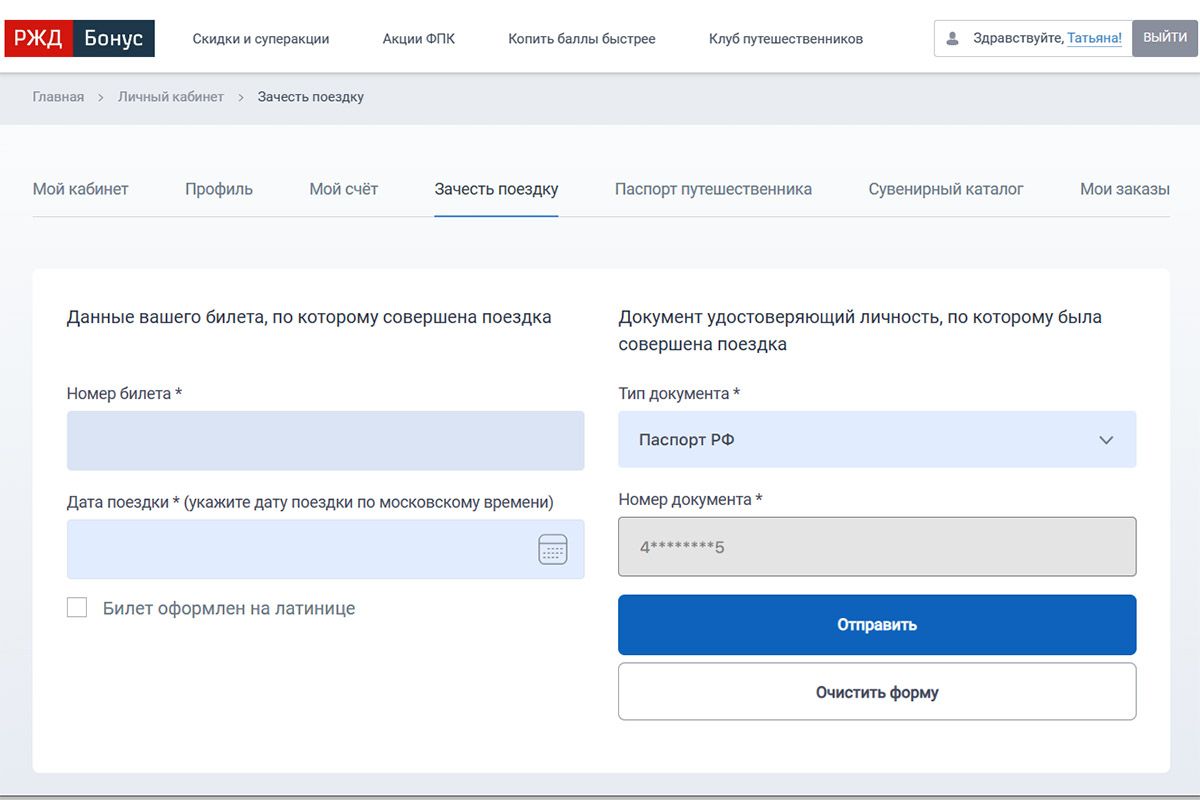Viewport: 1200px width, 800px height.
Task: Log out using the 'Выйти' button
Action: pos(1164,38)
